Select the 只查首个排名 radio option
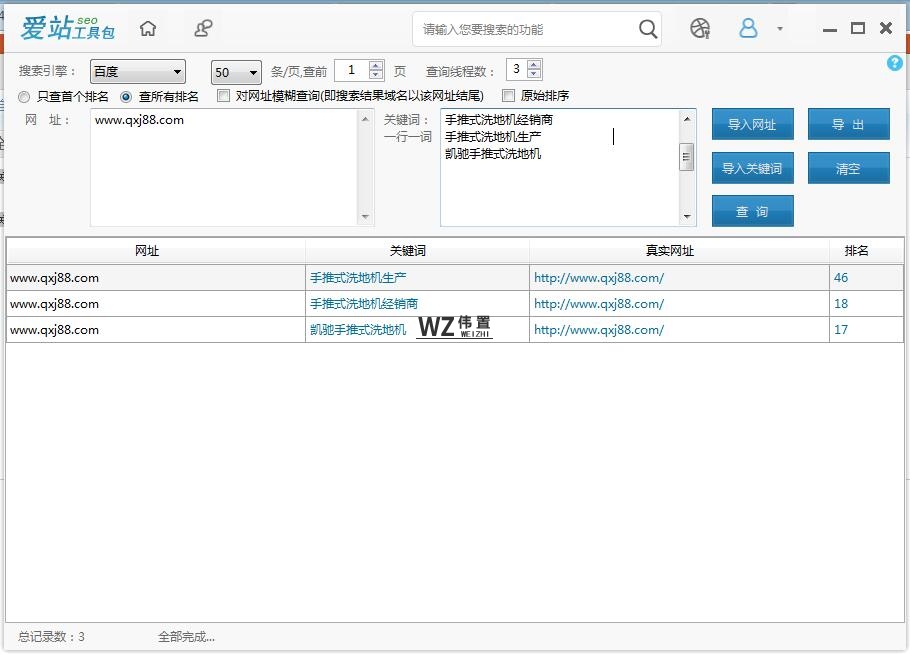The image size is (910, 654). click(x=24, y=97)
